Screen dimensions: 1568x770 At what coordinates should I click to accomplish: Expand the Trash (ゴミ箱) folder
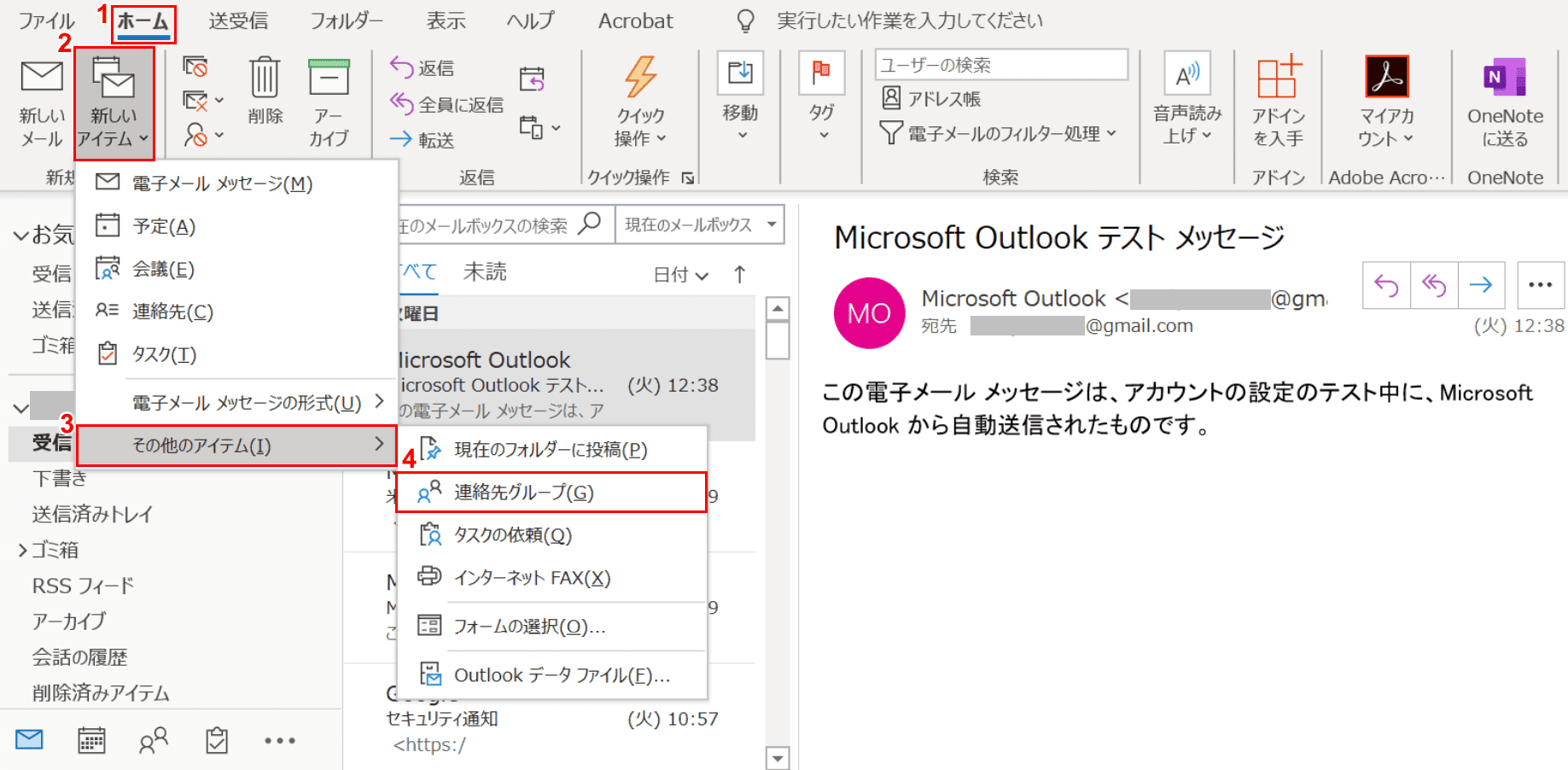coord(23,551)
